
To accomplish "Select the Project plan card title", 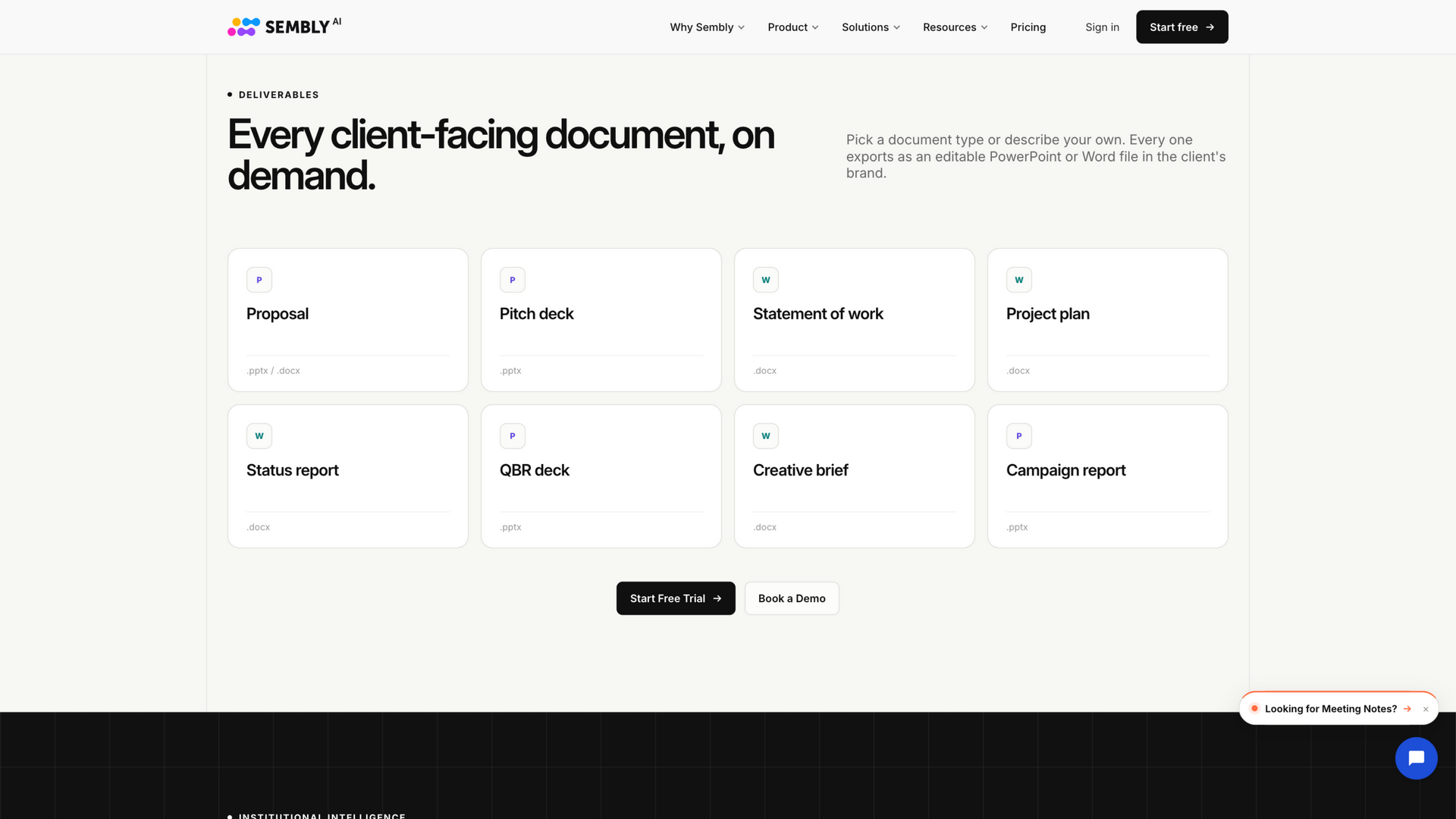I will [x=1048, y=314].
